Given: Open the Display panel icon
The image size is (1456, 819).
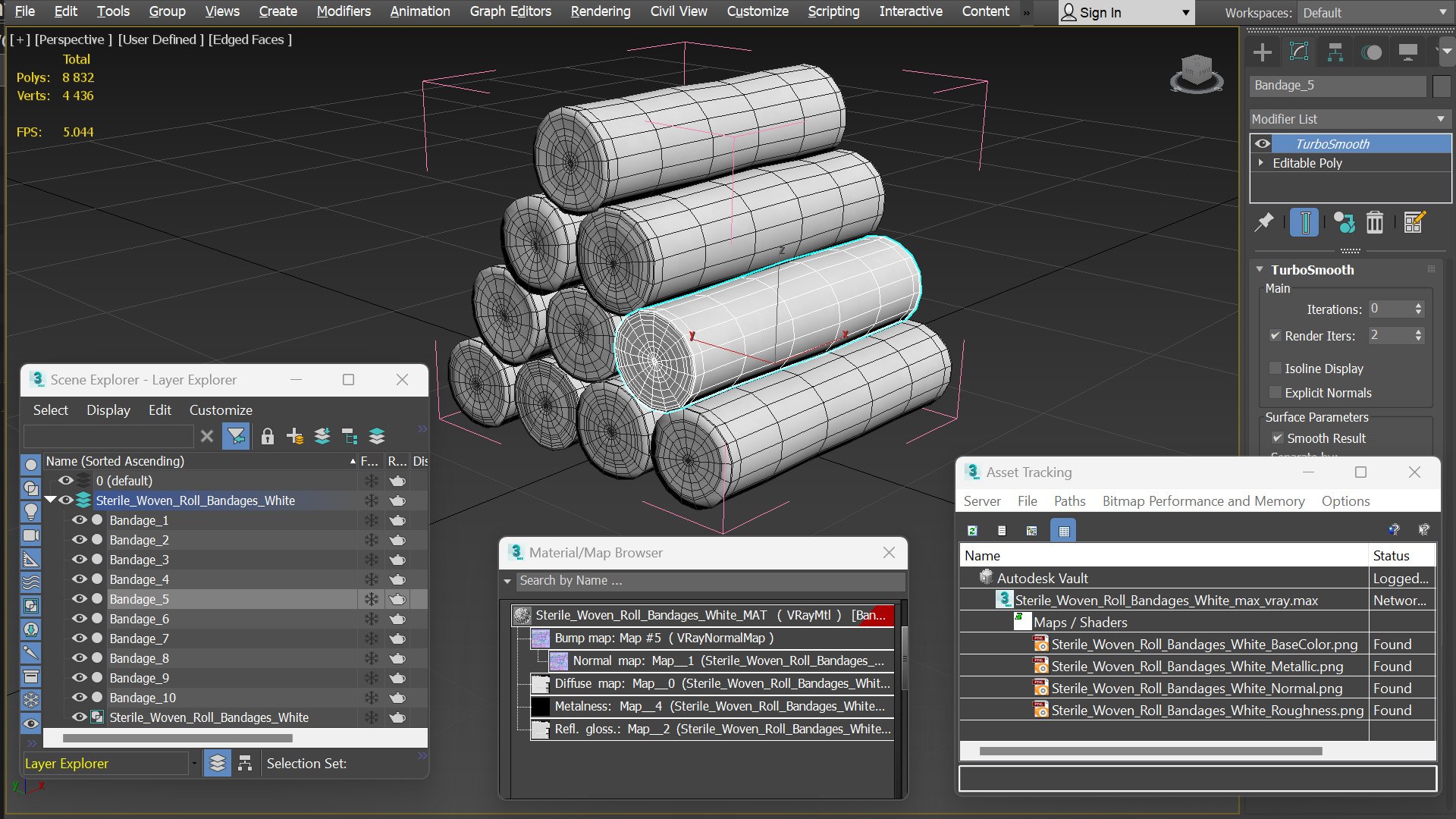Looking at the screenshot, I should tap(1408, 52).
